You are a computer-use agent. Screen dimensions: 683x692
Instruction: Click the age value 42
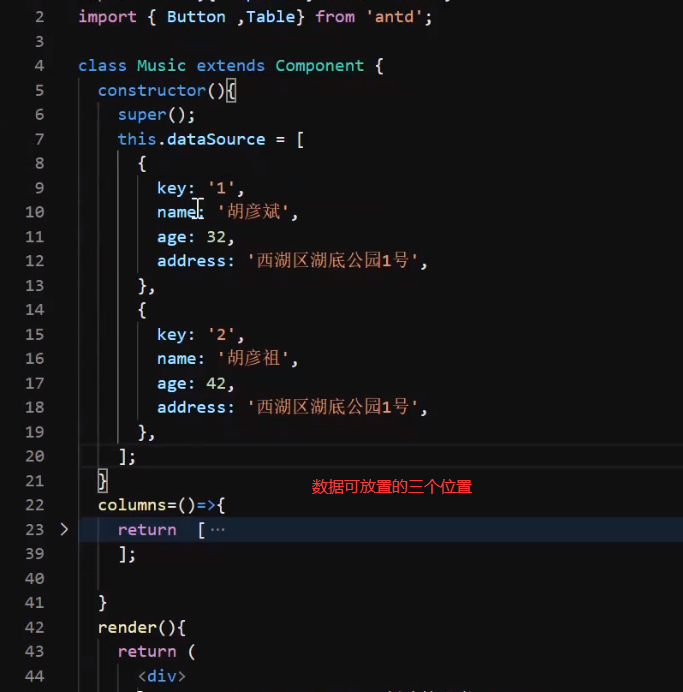(216, 383)
